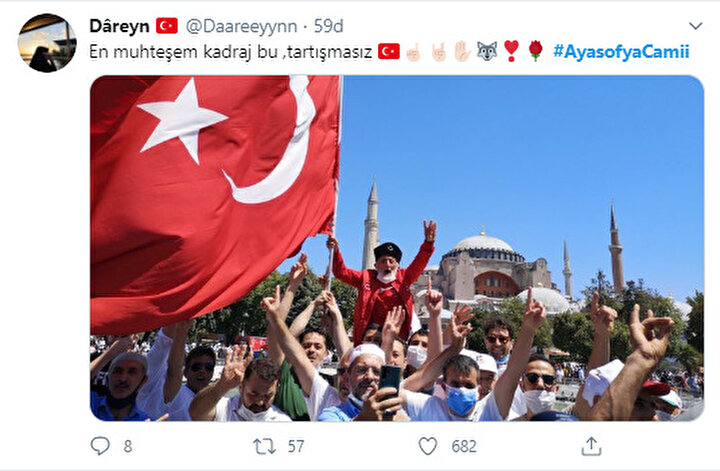Click the tweet text 'En muhteşem kadraj bu'

click(183, 52)
